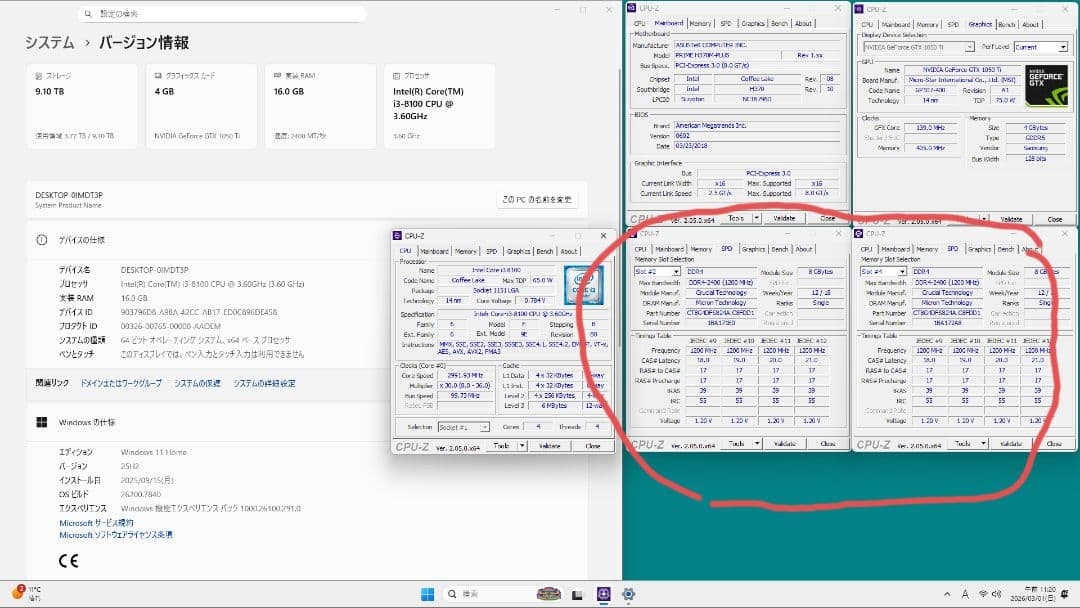This screenshot has width=1080, height=608.
Task: Open the About tab in the front CPU-Z window
Action: click(x=569, y=251)
